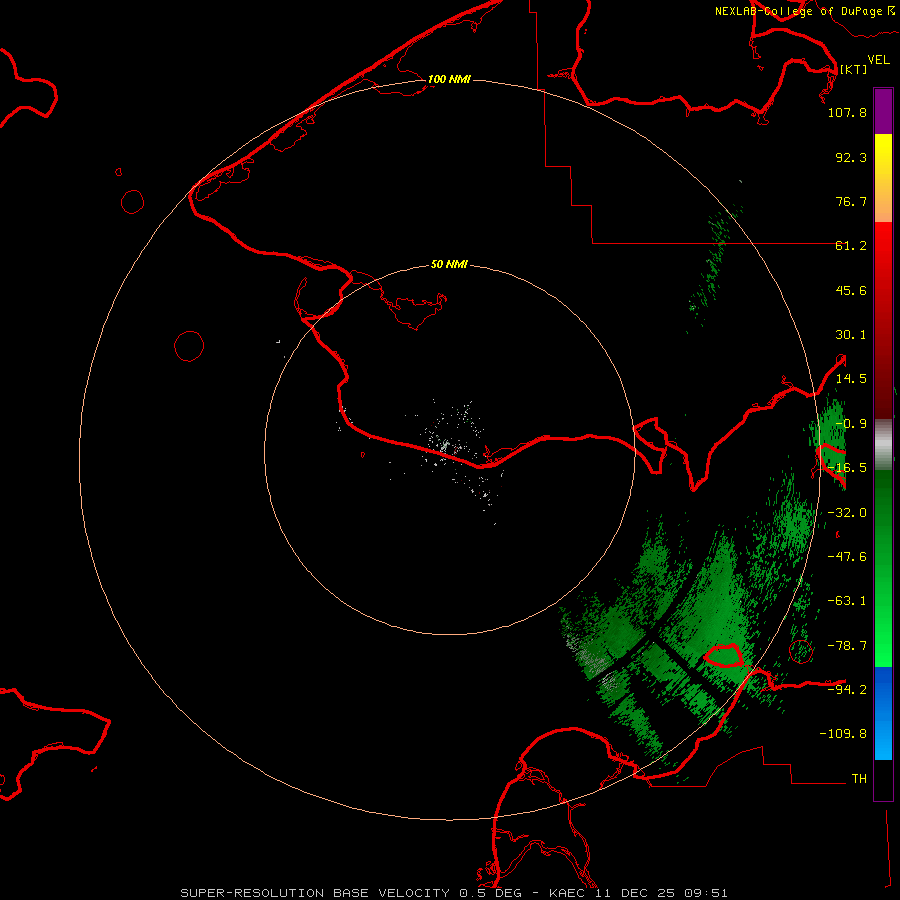900x900 pixels.
Task: Click the 76.7 velocity scale value
Action: click(851, 201)
